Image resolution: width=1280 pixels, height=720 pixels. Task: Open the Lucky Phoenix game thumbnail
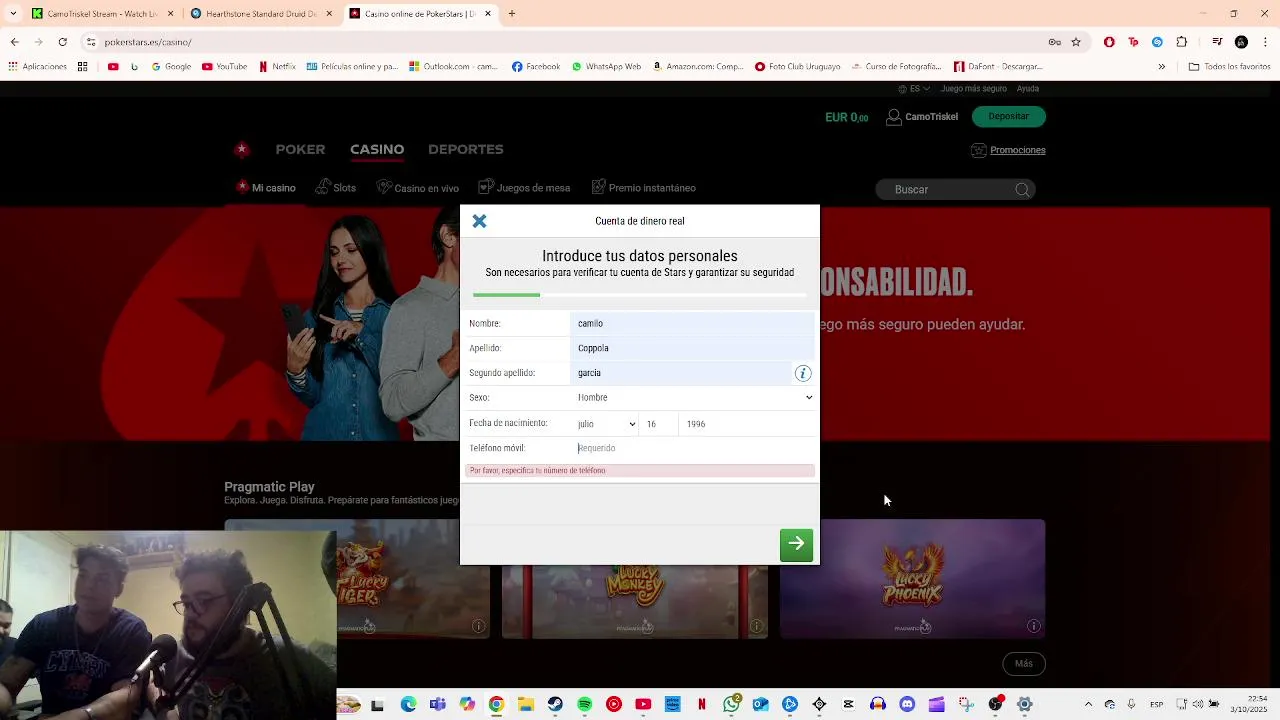pos(912,578)
